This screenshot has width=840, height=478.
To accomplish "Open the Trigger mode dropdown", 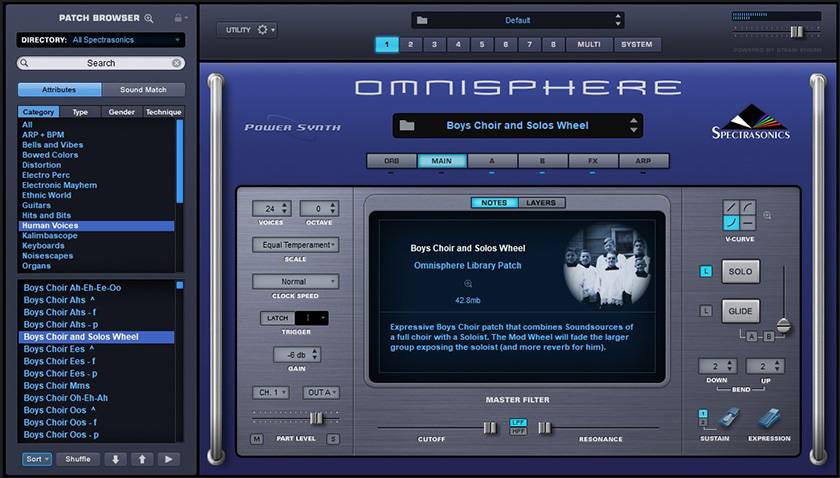I will pos(312,318).
